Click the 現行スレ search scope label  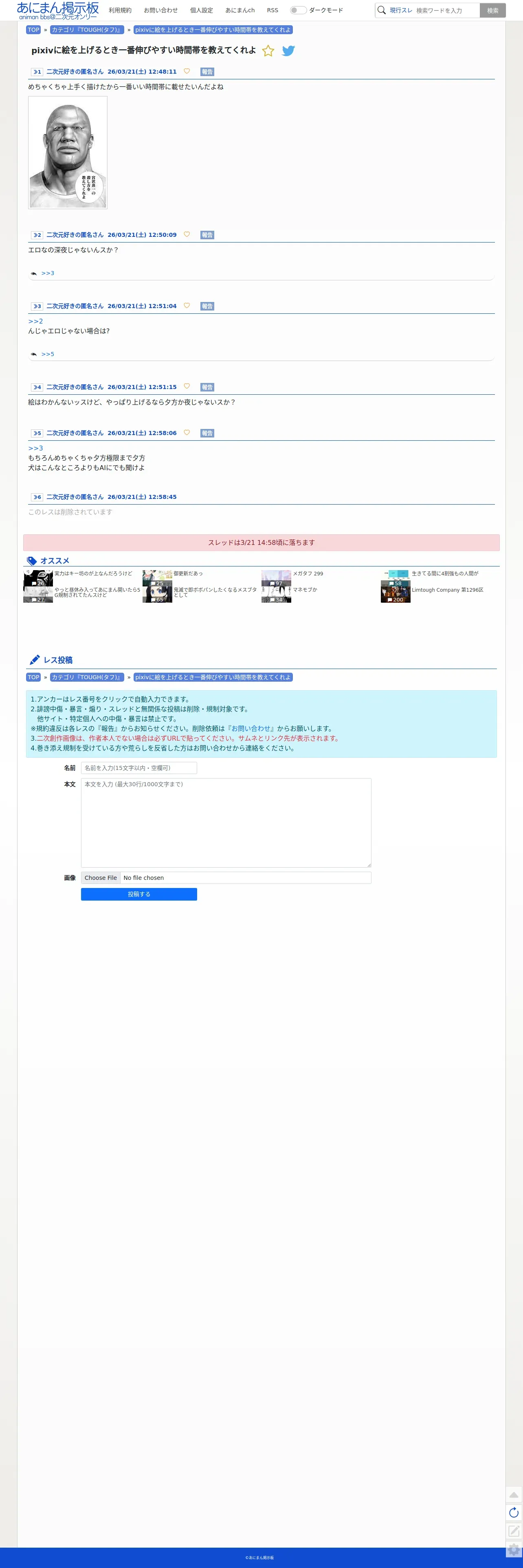click(401, 10)
